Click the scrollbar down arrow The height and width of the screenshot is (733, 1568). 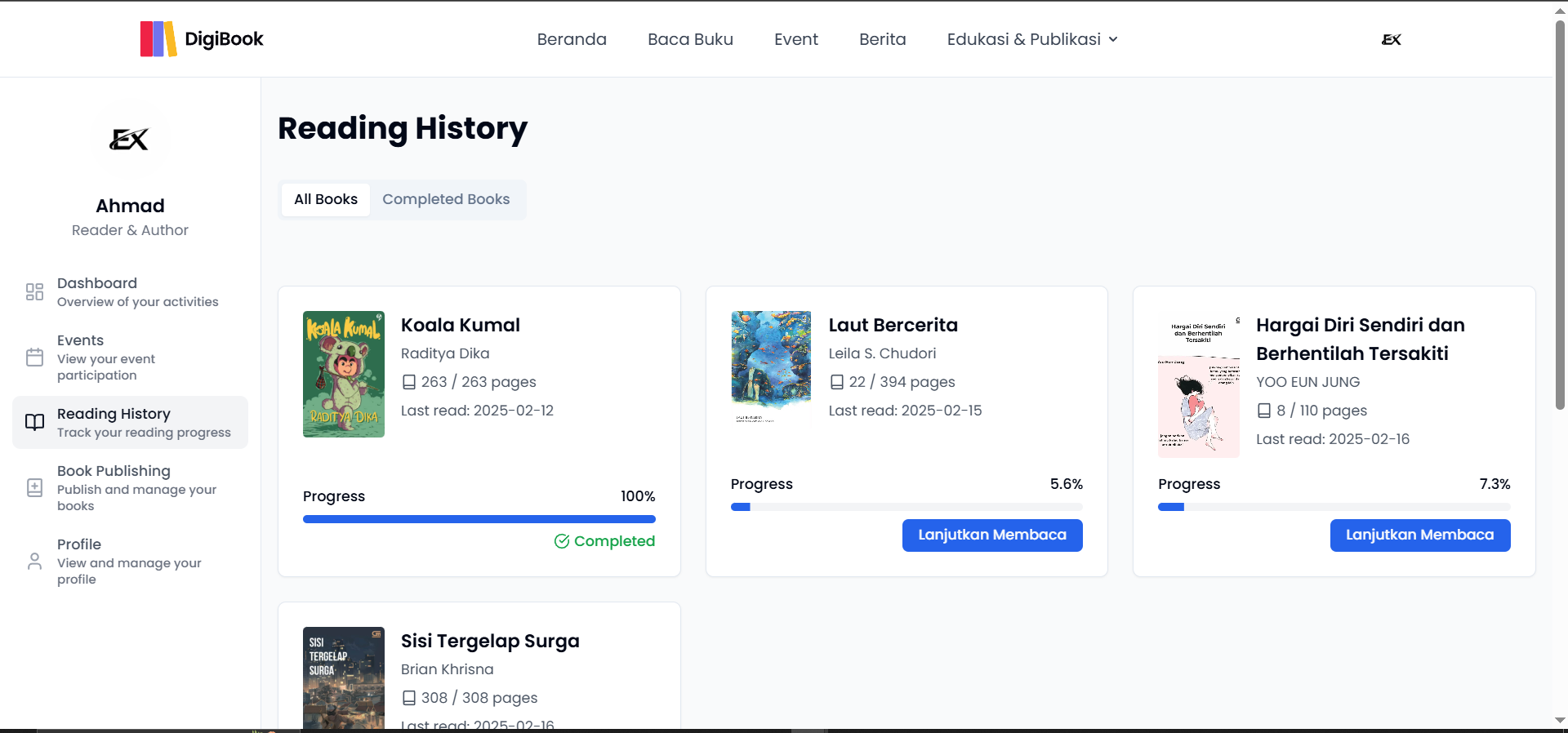click(x=1561, y=721)
